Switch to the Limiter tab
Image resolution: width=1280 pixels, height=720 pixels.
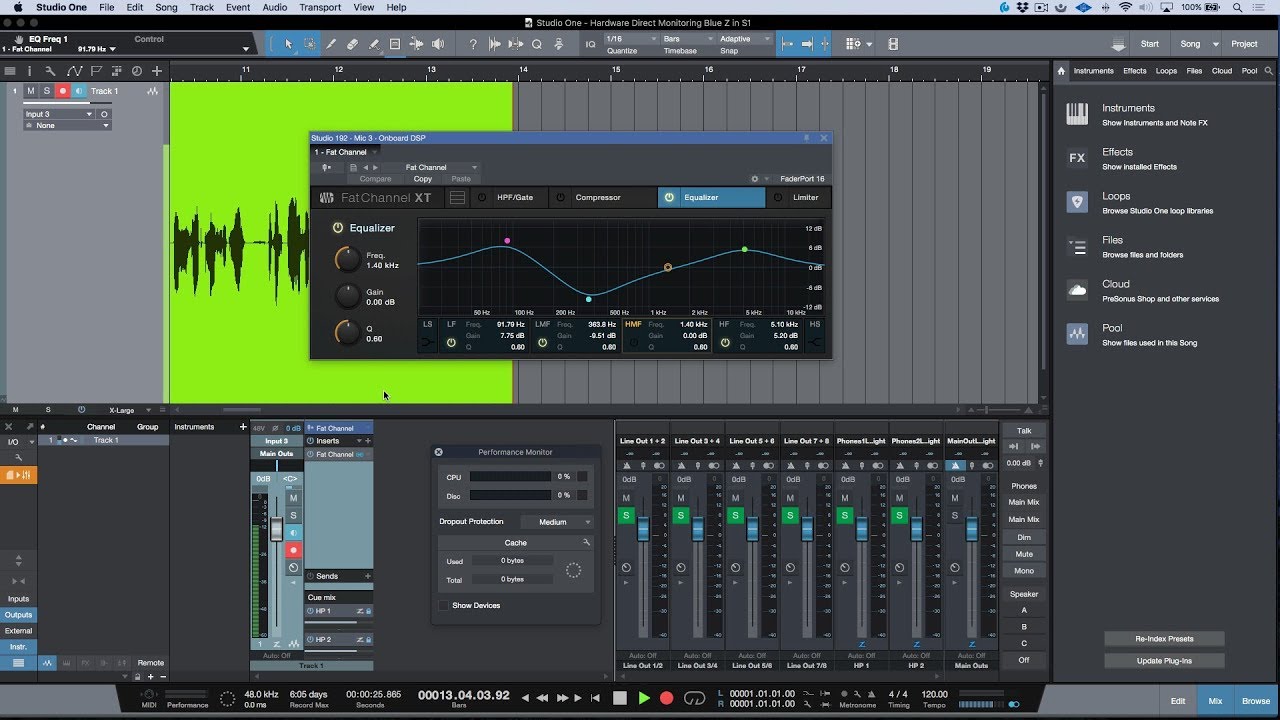pos(806,197)
